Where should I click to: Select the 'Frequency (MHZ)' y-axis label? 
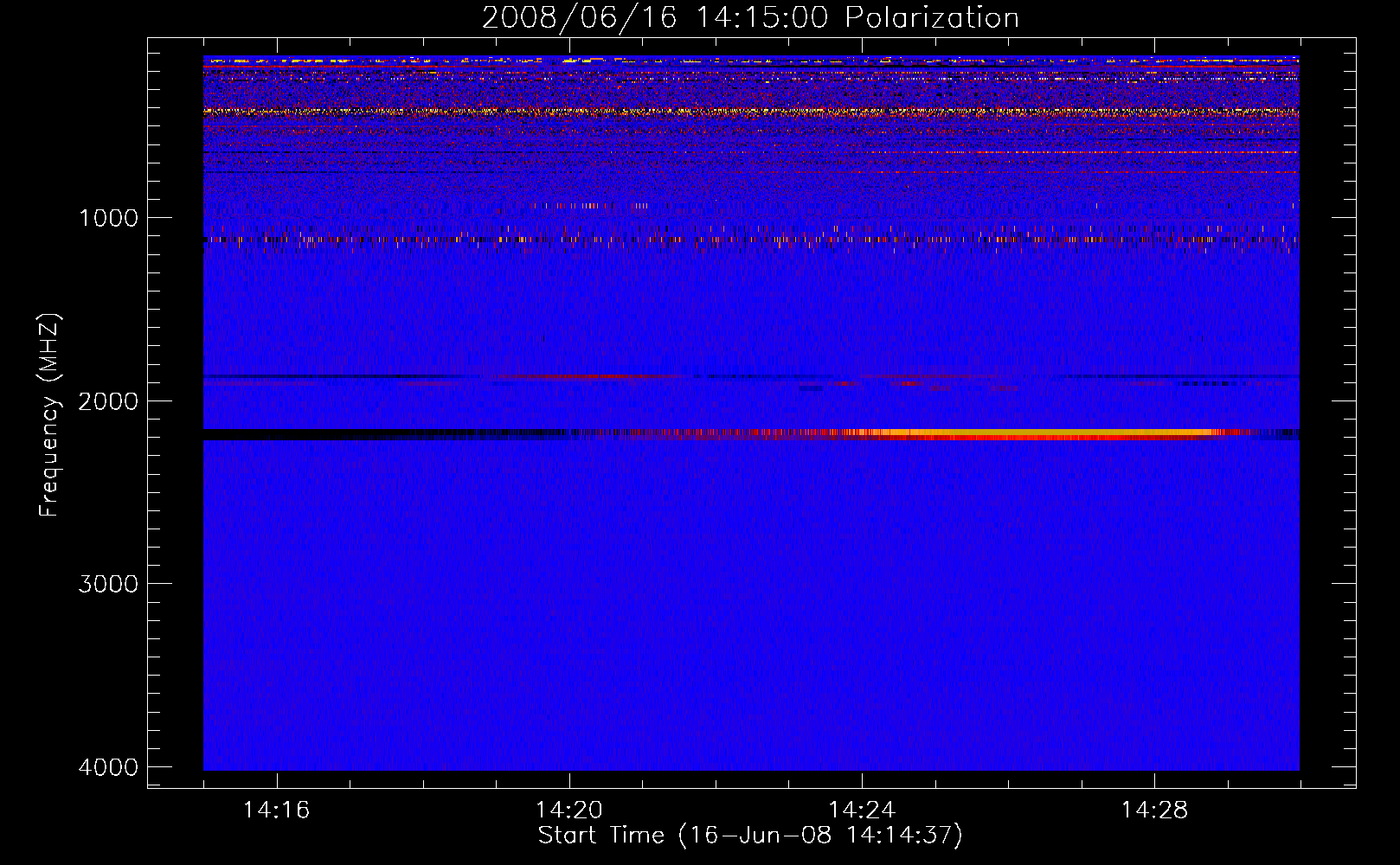click(49, 415)
